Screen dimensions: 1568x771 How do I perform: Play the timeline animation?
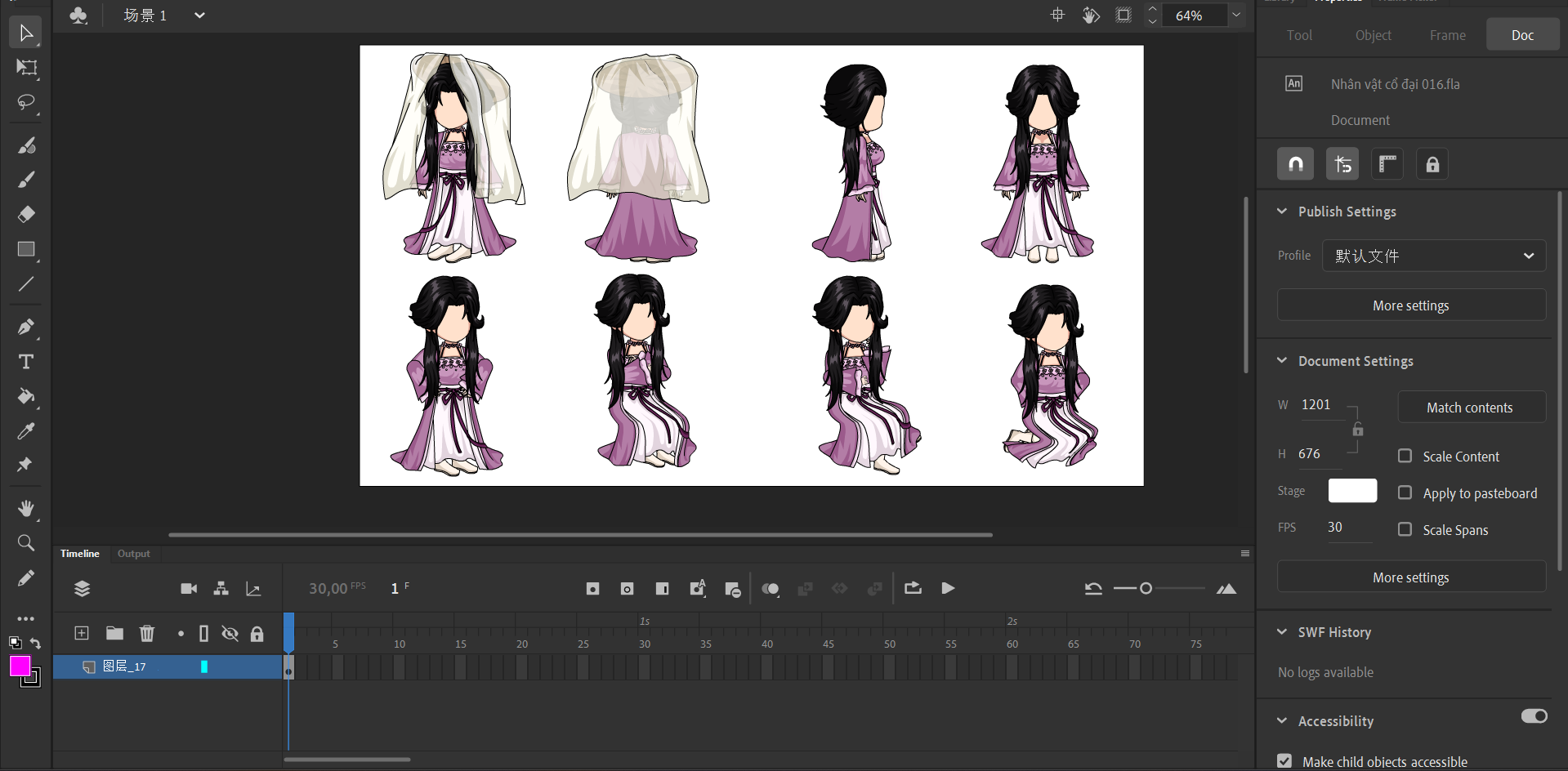click(x=948, y=589)
